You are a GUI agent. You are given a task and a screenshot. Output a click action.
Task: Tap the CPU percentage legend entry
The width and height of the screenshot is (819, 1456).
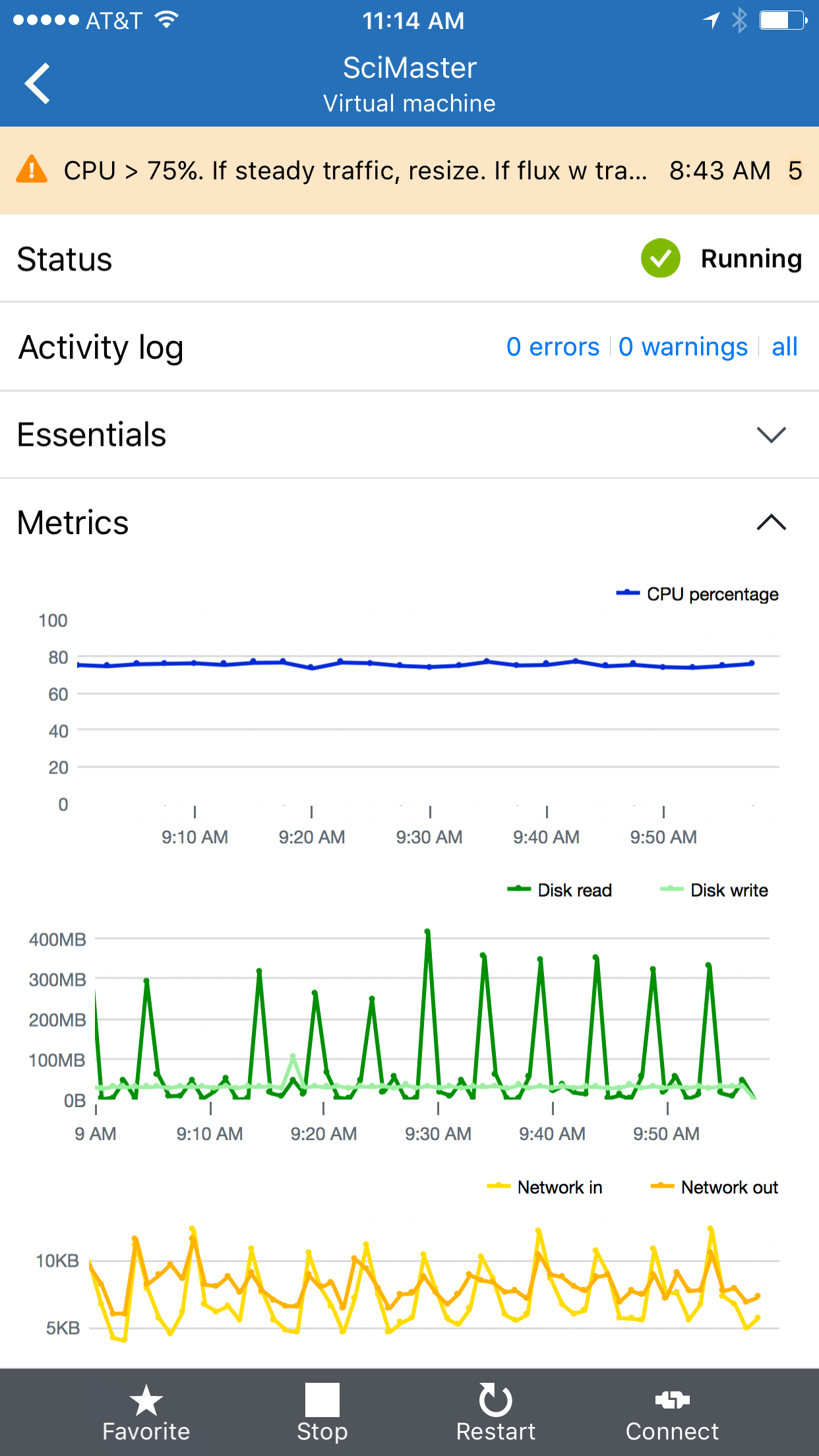tap(697, 594)
